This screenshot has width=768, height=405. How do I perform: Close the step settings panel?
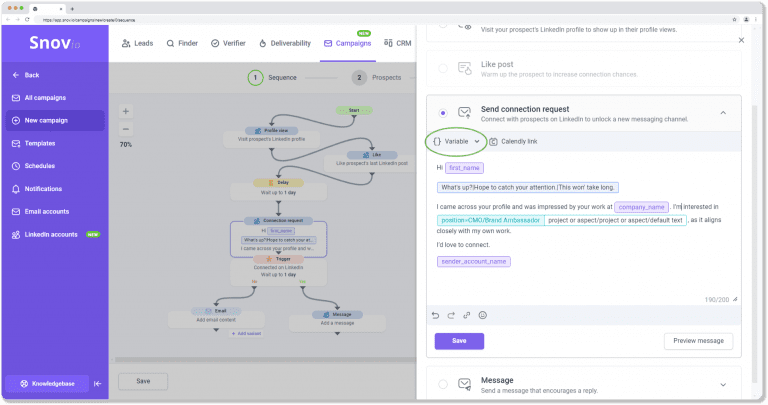pyautogui.click(x=741, y=40)
